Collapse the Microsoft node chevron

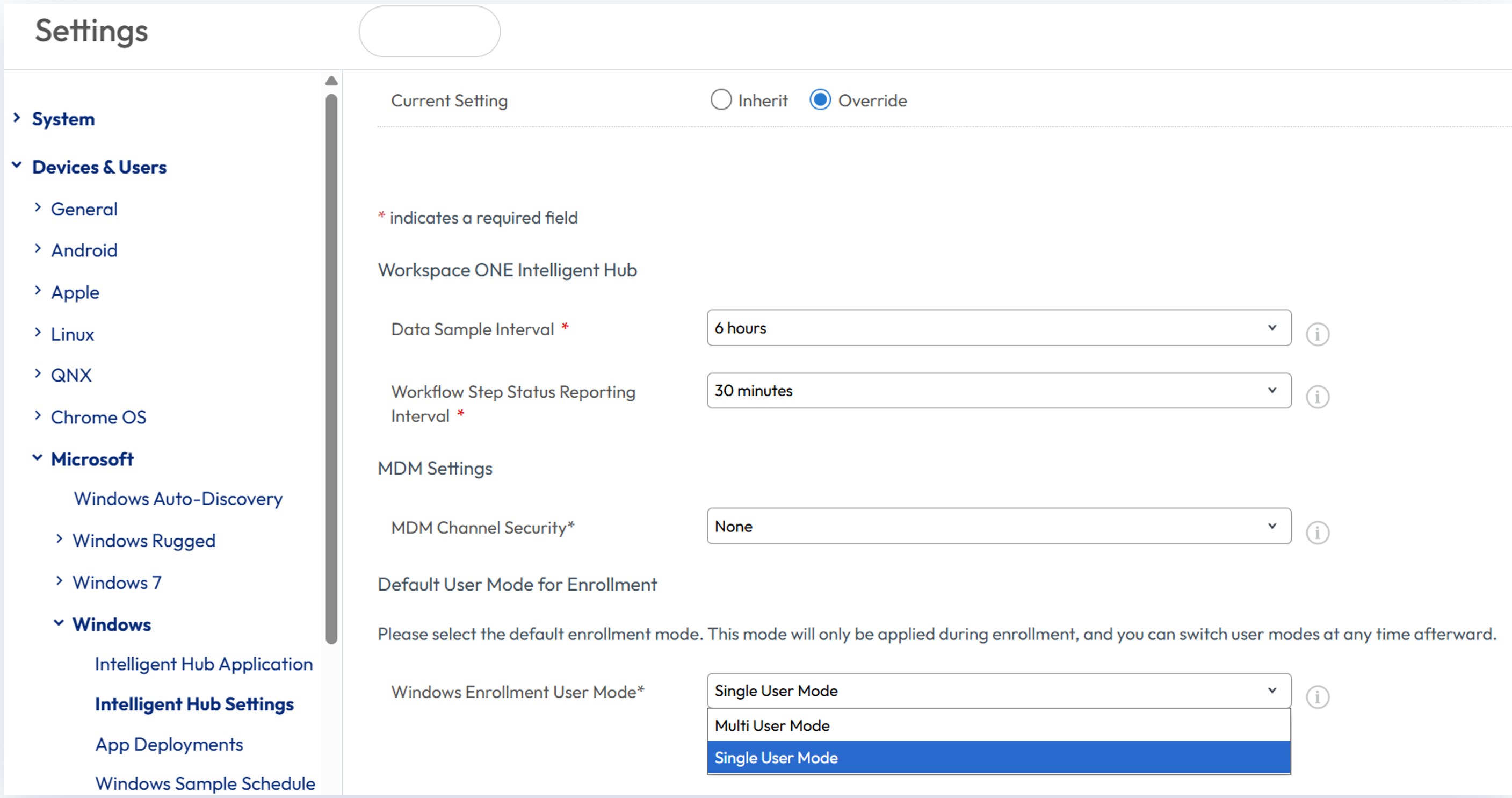pyautogui.click(x=38, y=458)
